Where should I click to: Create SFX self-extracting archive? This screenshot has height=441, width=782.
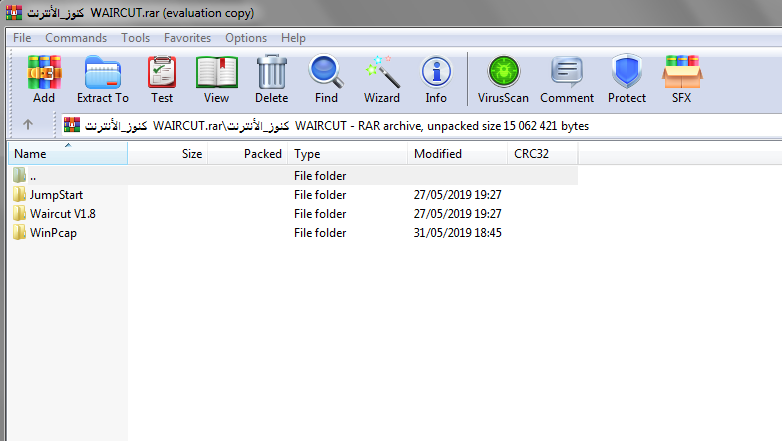click(682, 79)
